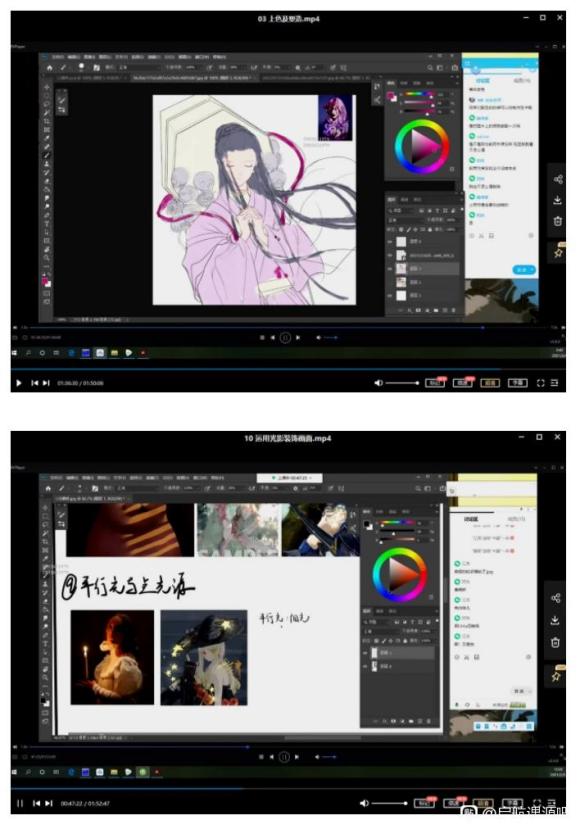Click the color wheel in top Photoshop view
This screenshot has width=580, height=829.
[x=422, y=146]
